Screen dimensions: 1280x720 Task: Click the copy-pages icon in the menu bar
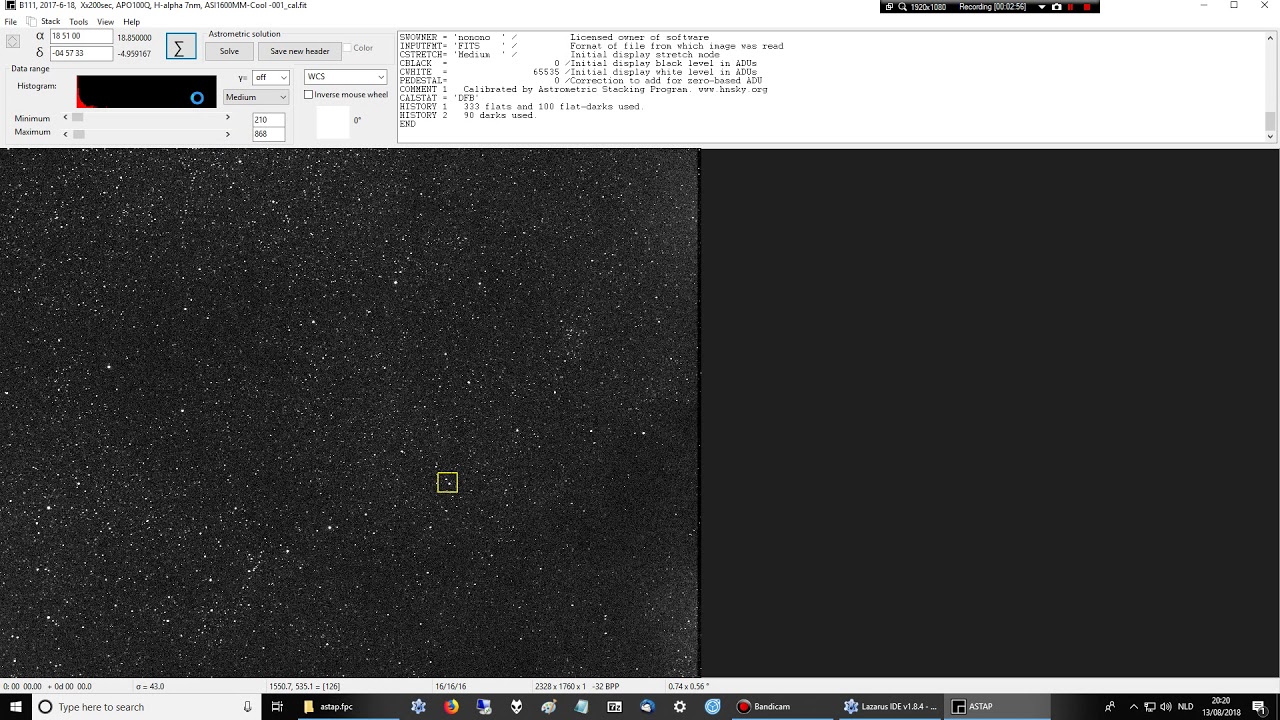click(31, 21)
